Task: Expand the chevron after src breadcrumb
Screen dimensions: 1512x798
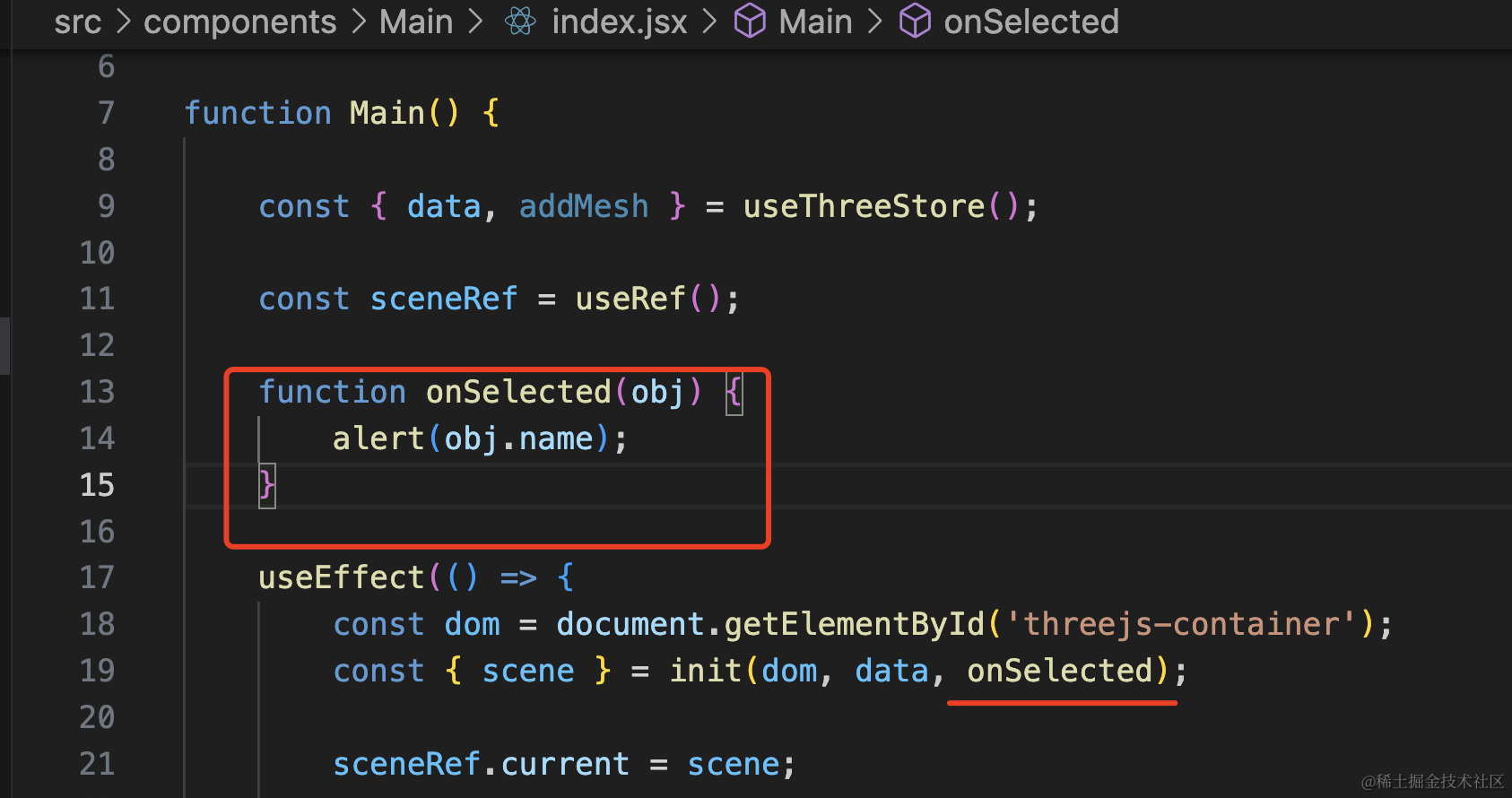Action: [x=124, y=22]
